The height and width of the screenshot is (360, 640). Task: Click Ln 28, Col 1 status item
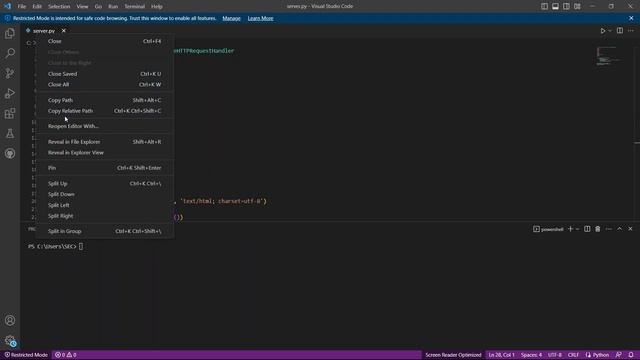point(501,355)
